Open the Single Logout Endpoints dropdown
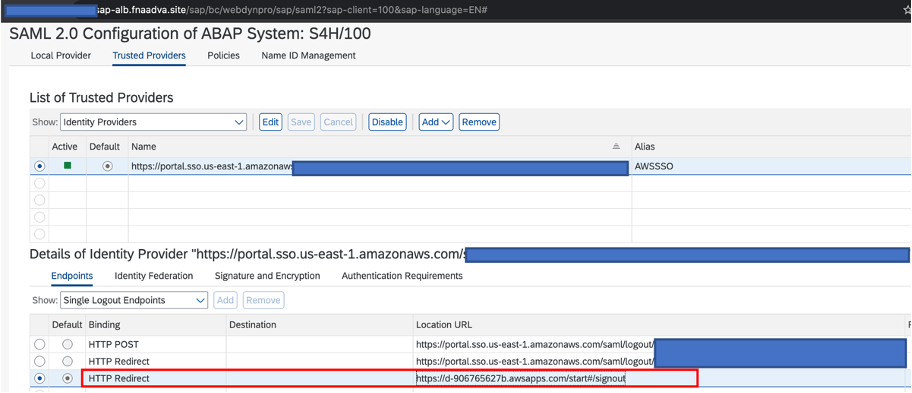This screenshot has width=912, height=393. pyautogui.click(x=134, y=300)
